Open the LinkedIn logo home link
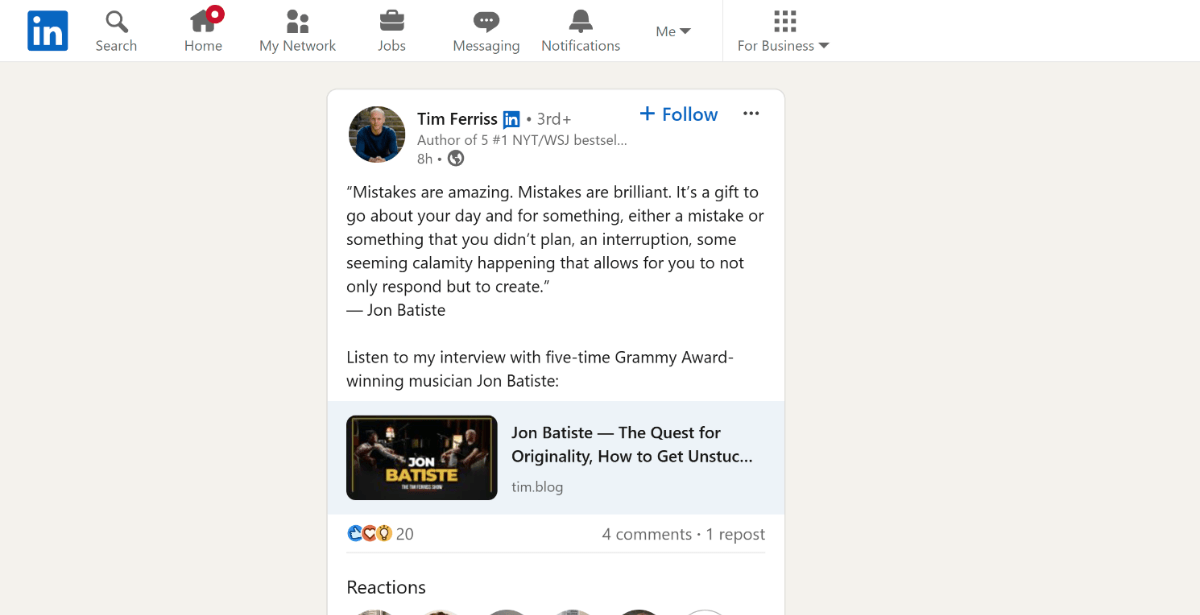Viewport: 1200px width, 615px height. tap(47, 31)
